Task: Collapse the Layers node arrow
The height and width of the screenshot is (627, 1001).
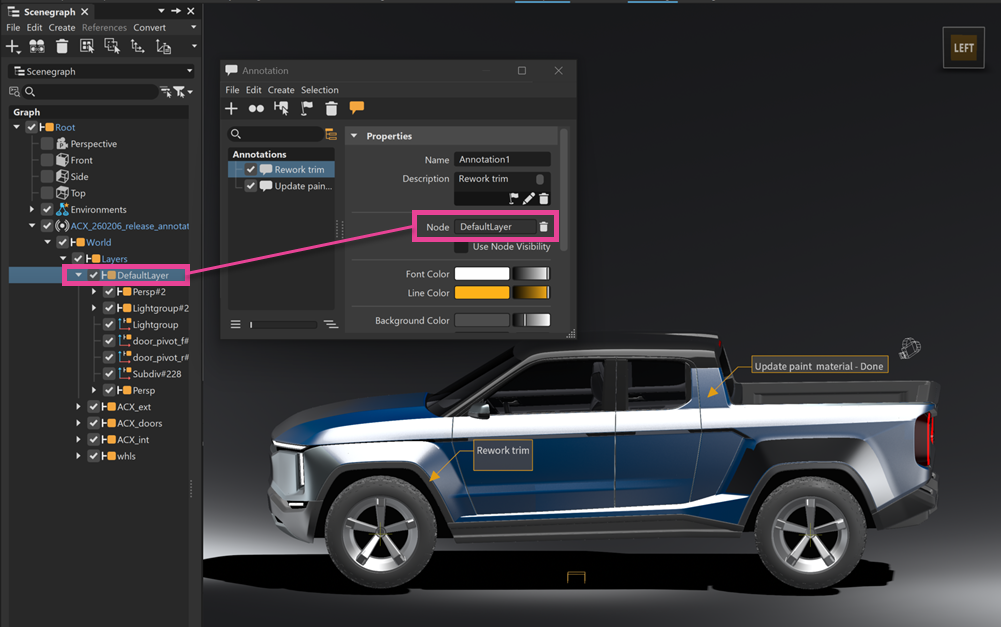Action: tap(63, 259)
